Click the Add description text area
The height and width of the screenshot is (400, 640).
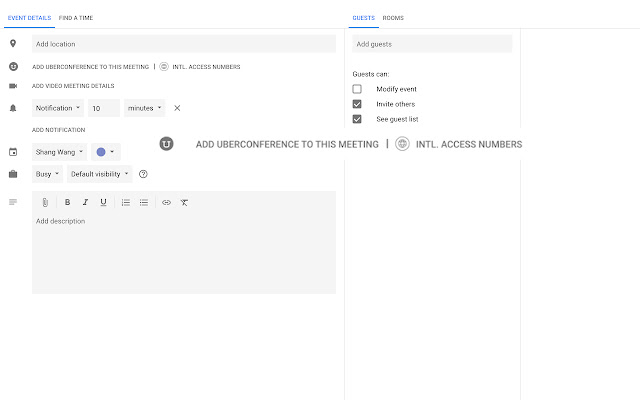tap(184, 253)
